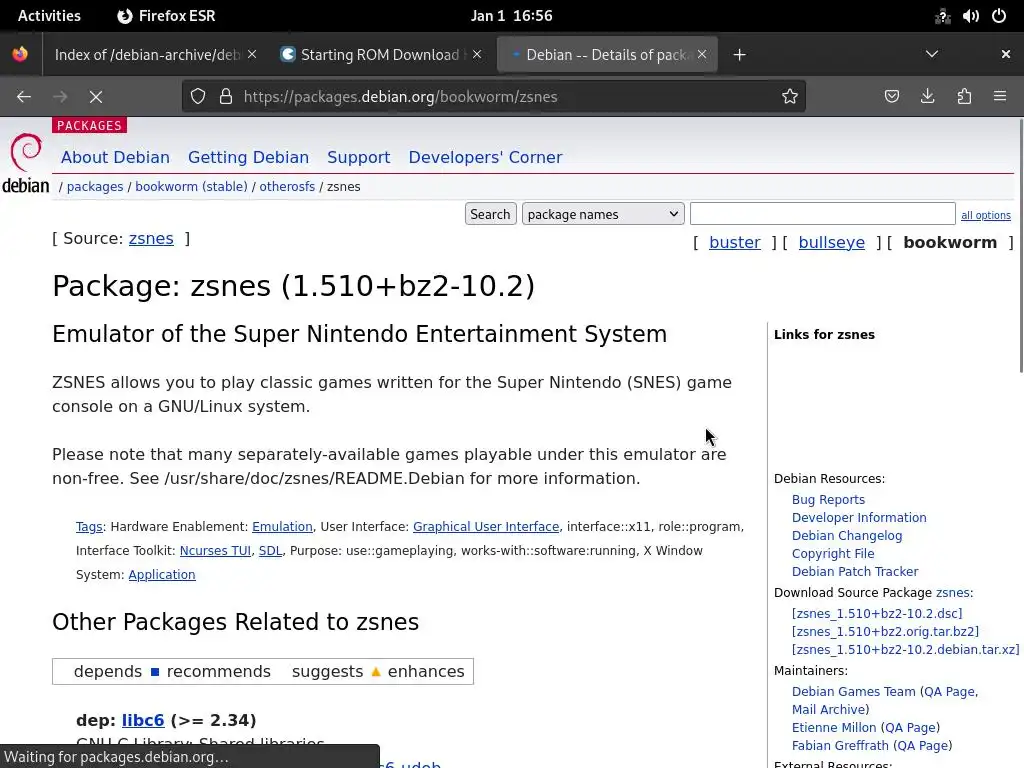The height and width of the screenshot is (768, 1024).
Task: Open Activities overview
Action: pyautogui.click(x=49, y=16)
